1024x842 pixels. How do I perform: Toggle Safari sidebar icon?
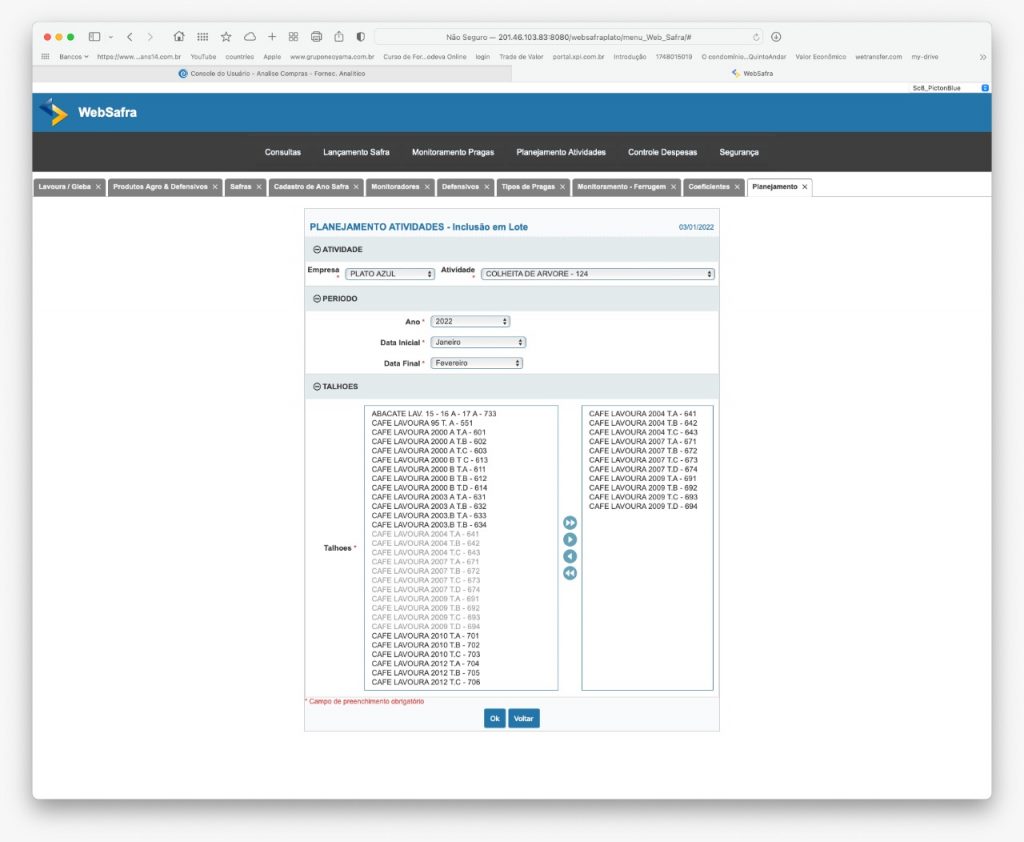point(95,37)
